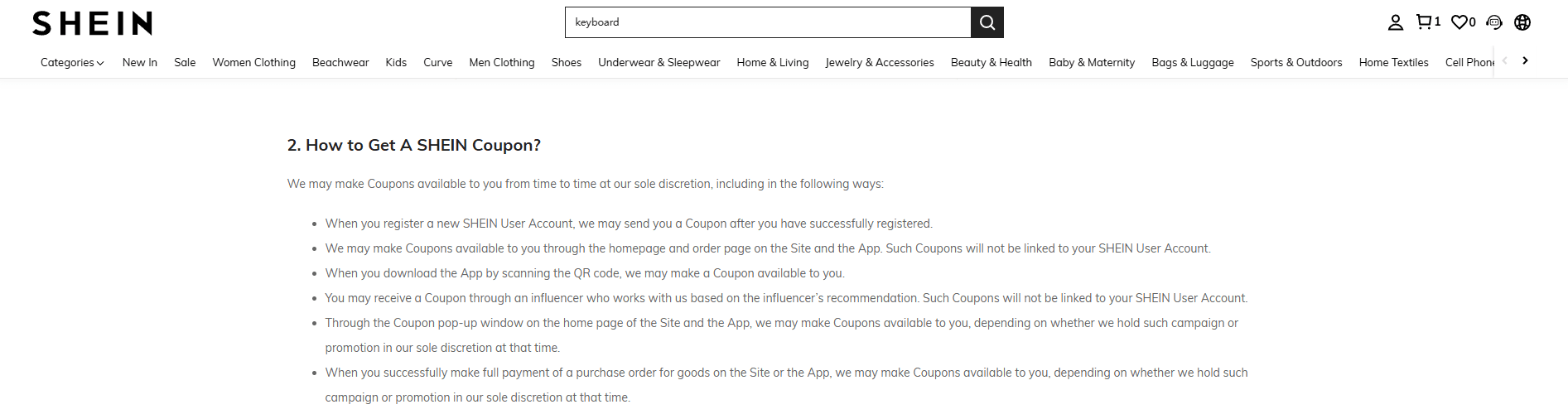
Task: Select the Sale menu item
Action: tap(185, 62)
